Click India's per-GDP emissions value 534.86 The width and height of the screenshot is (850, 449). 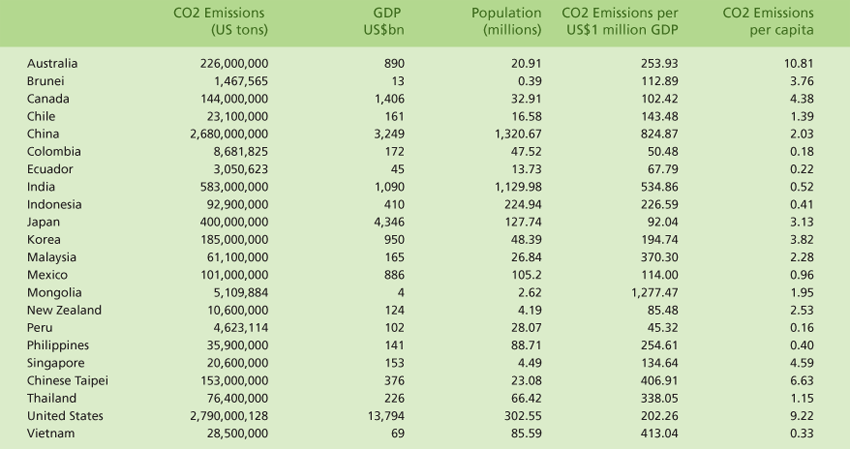coord(659,187)
